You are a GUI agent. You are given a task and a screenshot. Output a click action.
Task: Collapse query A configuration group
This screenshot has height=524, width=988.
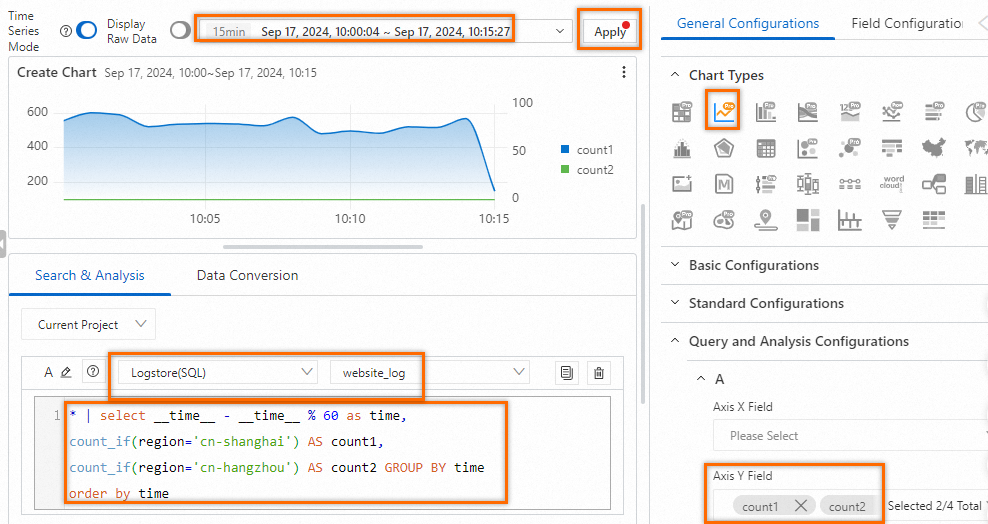[701, 379]
